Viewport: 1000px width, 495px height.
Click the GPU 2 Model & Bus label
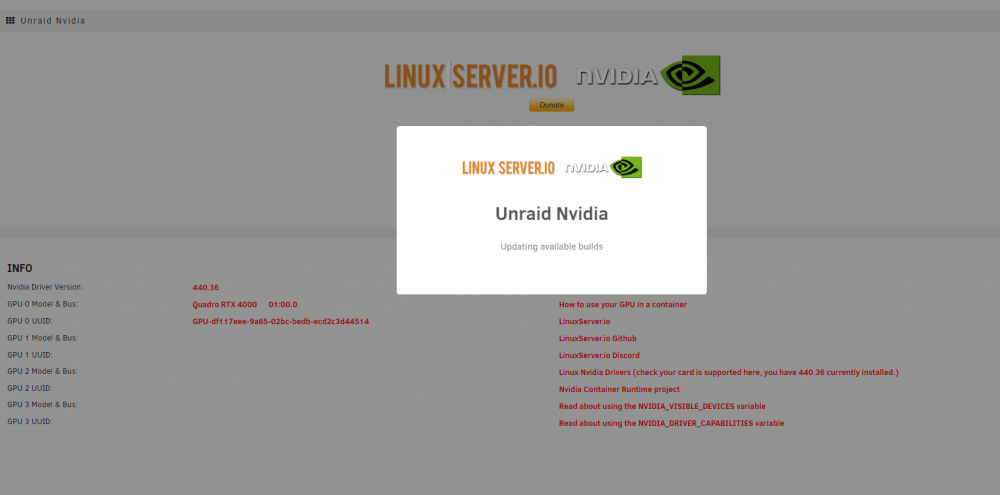(x=42, y=371)
